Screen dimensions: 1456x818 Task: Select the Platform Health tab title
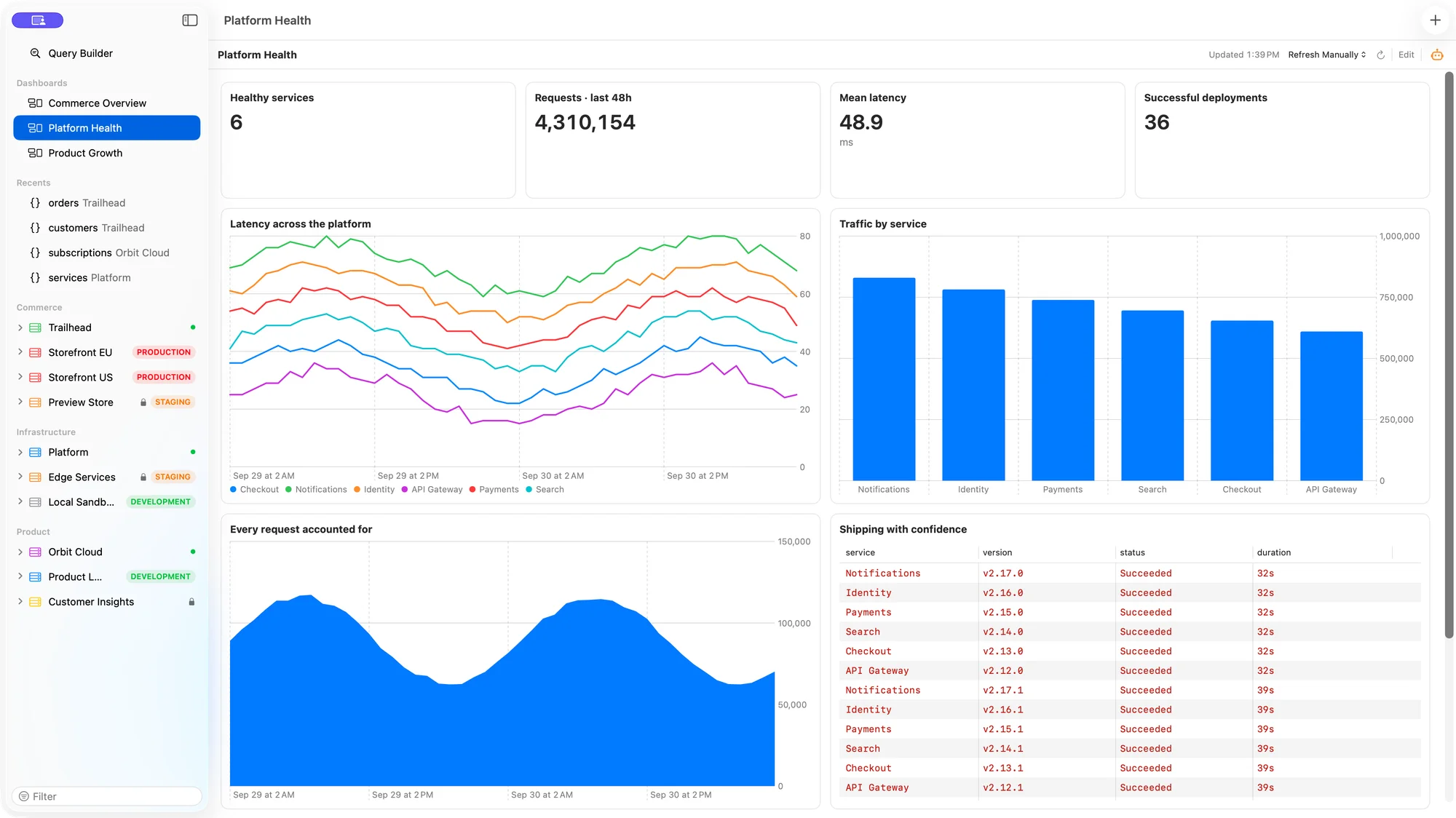[267, 20]
